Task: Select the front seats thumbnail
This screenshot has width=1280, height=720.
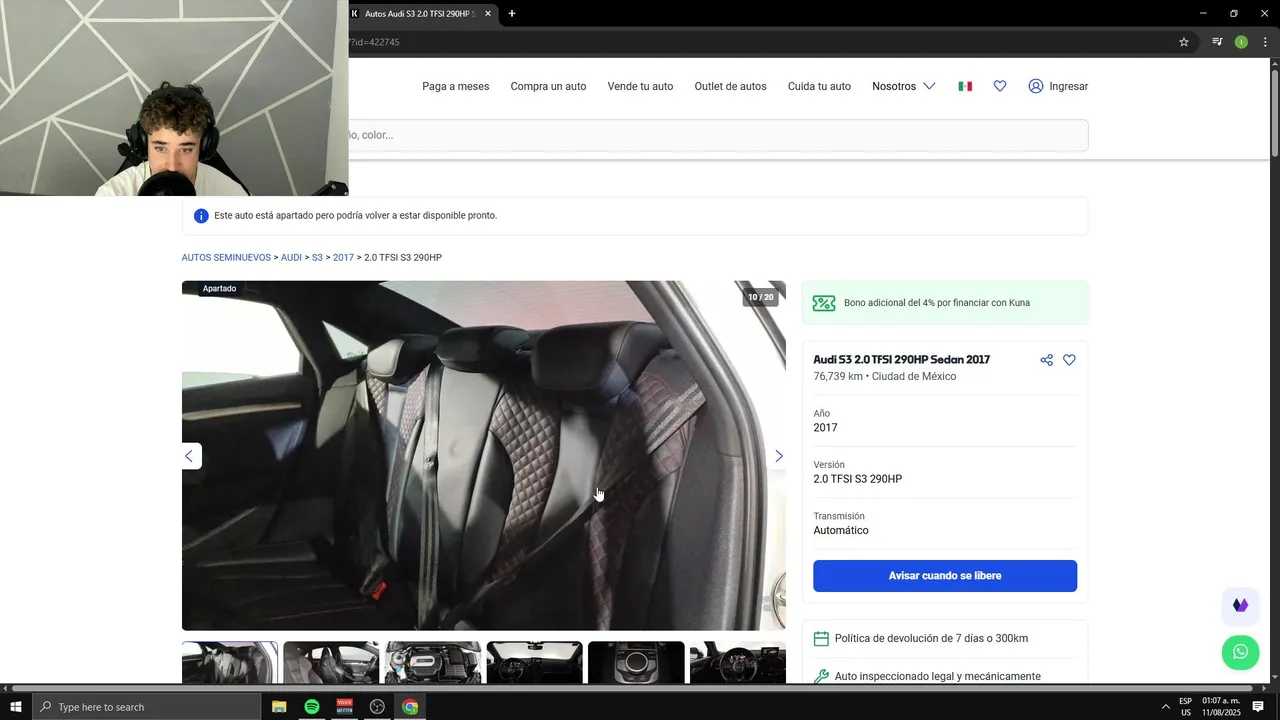Action: tap(331, 663)
